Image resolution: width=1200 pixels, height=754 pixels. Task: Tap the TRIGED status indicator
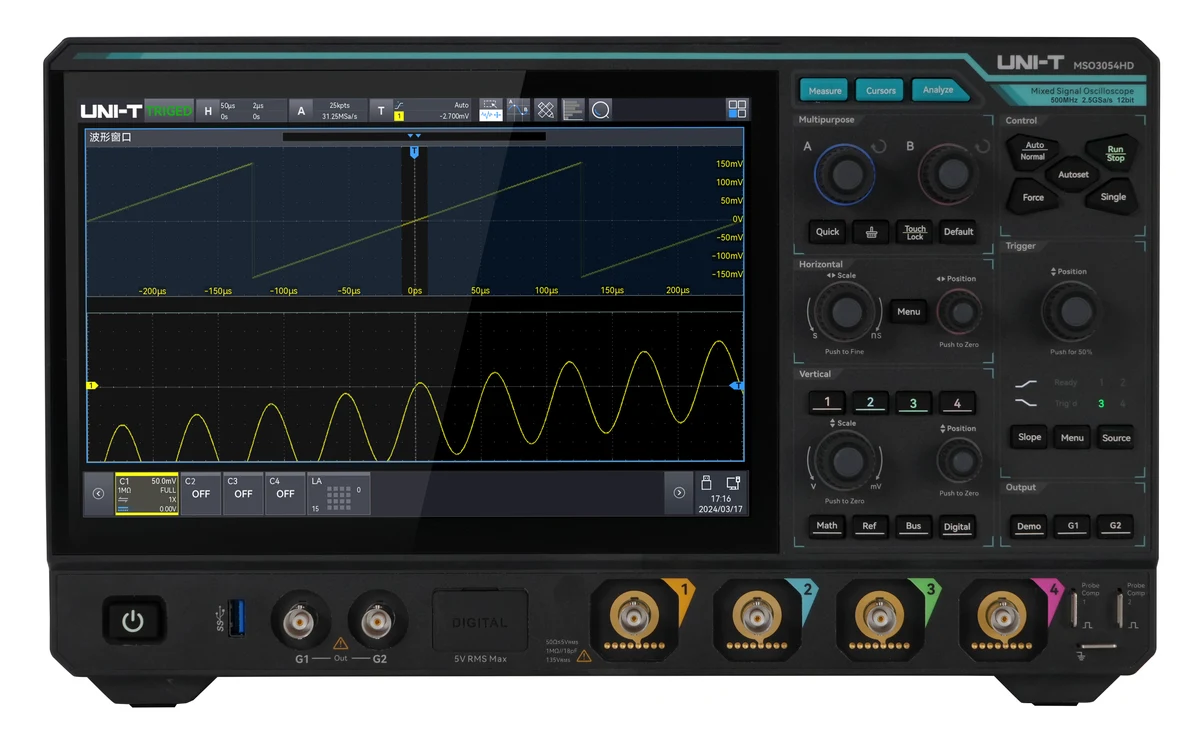tap(168, 110)
